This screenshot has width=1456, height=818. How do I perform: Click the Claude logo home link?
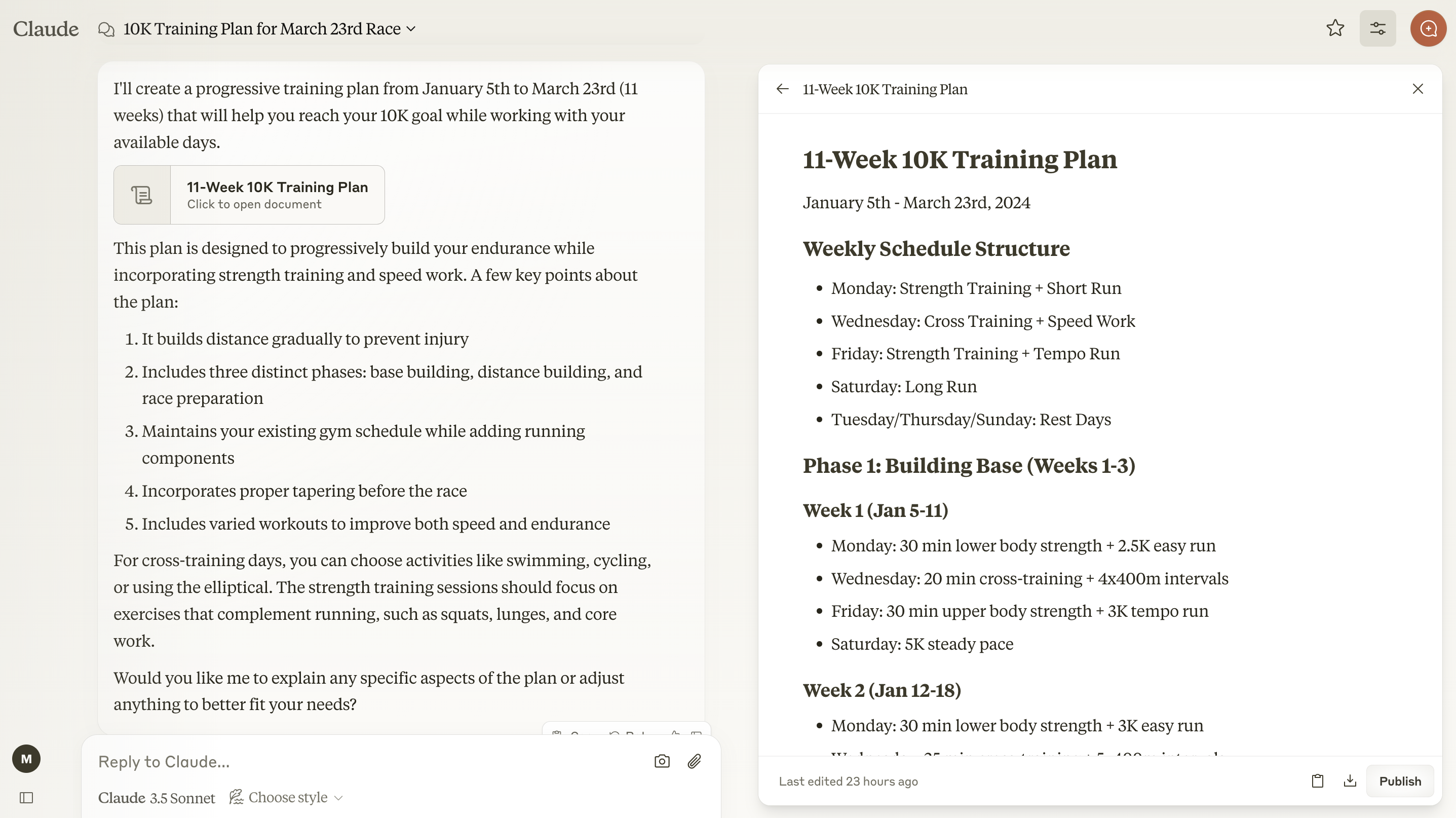tap(46, 29)
